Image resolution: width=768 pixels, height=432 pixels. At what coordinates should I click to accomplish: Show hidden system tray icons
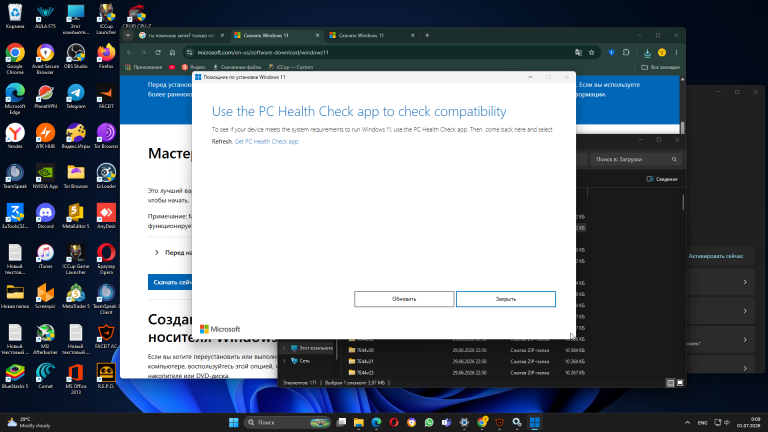(x=687, y=422)
